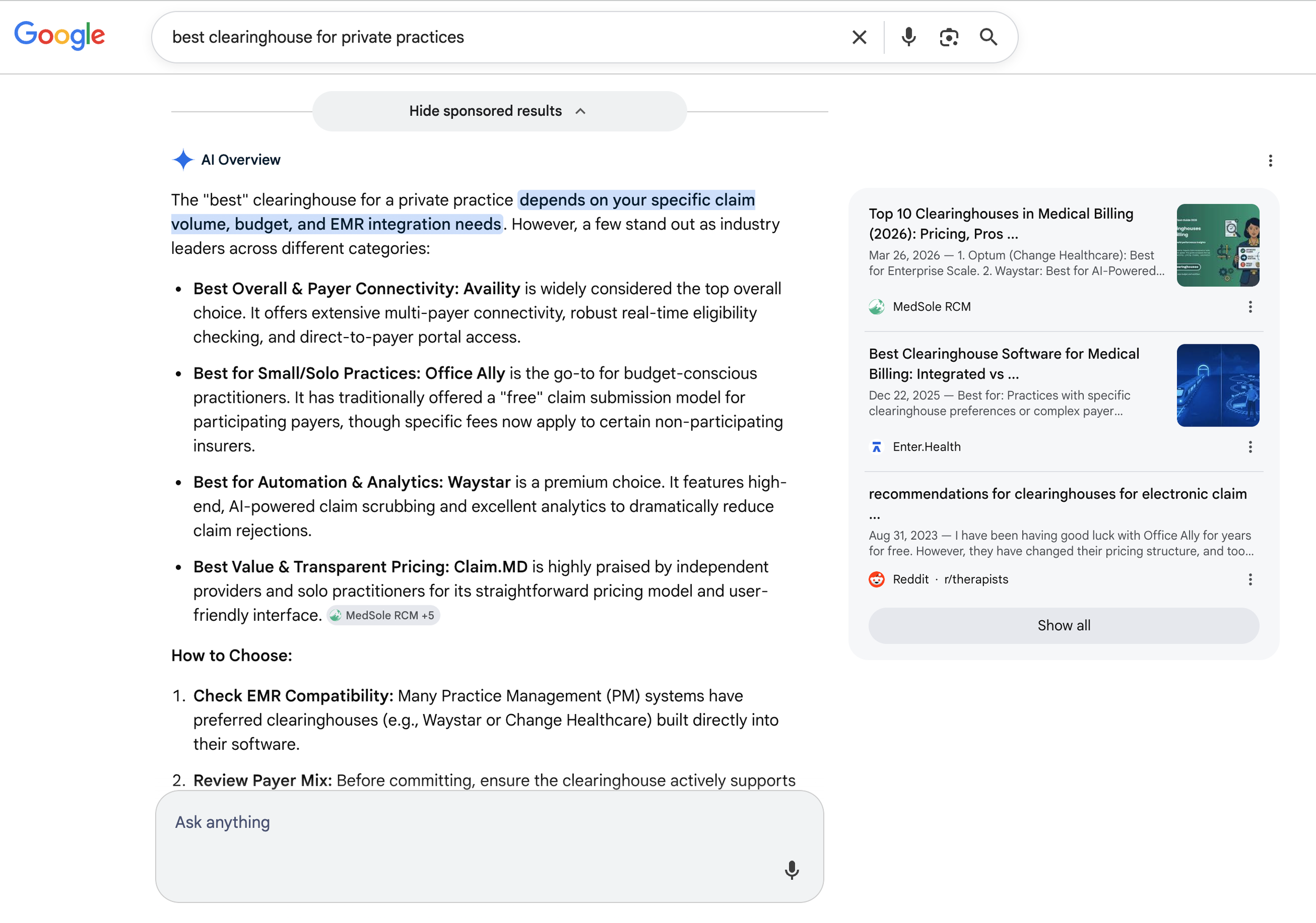Click the r/therapists subreddit label

(975, 580)
